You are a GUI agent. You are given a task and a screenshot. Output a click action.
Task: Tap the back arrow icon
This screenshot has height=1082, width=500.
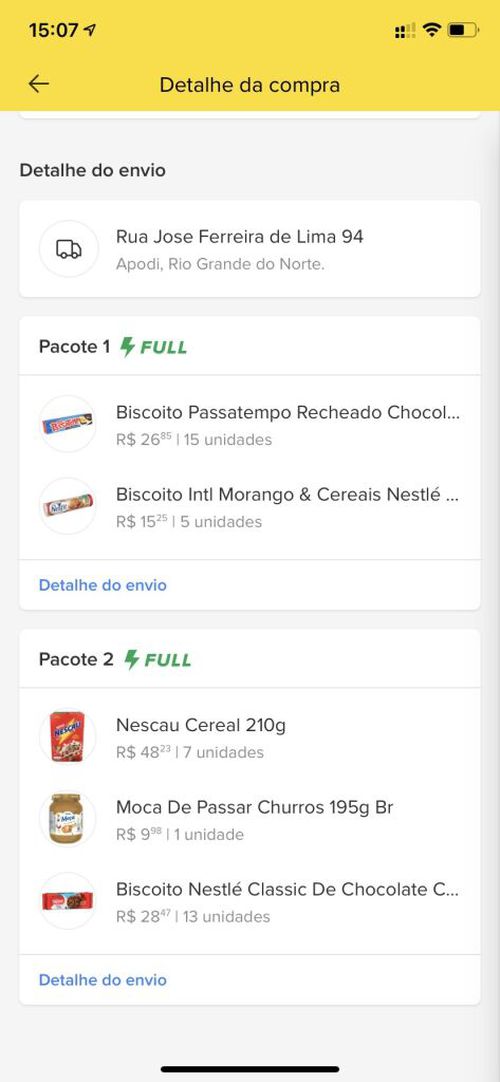point(39,84)
